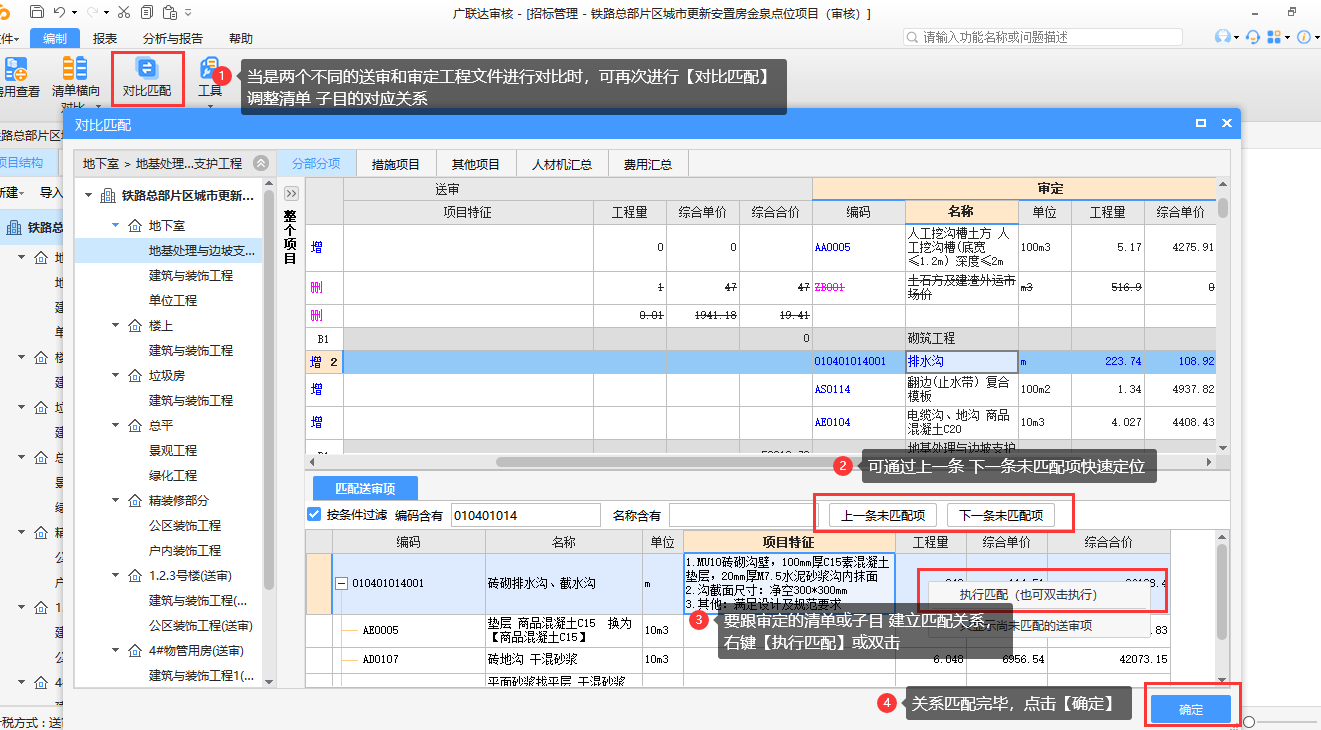Select the 分部分项 tab
This screenshot has height=730, width=1321.
316,164
